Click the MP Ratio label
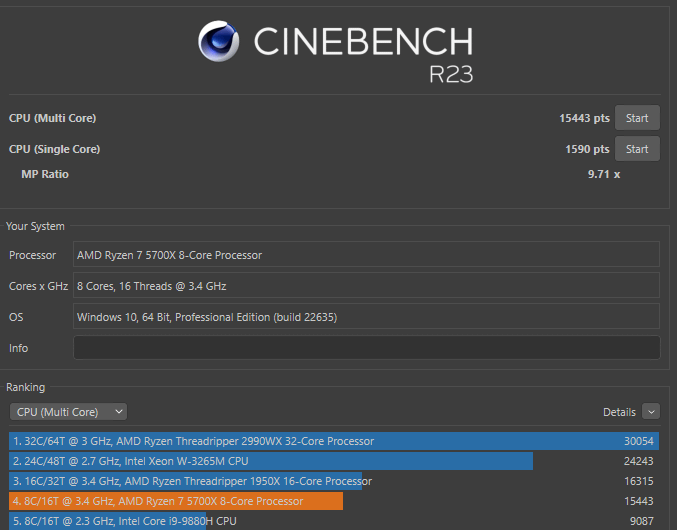This screenshot has width=677, height=530. point(45,174)
